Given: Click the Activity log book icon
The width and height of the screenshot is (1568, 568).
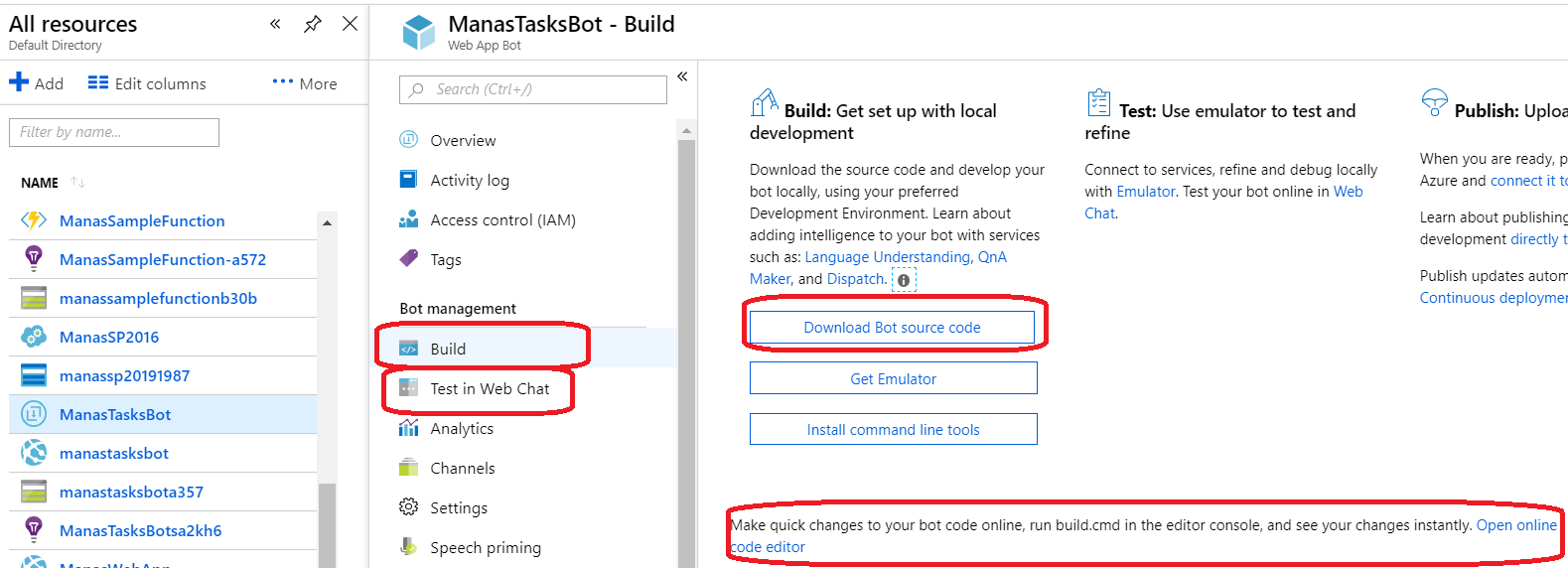Looking at the screenshot, I should tap(408, 179).
